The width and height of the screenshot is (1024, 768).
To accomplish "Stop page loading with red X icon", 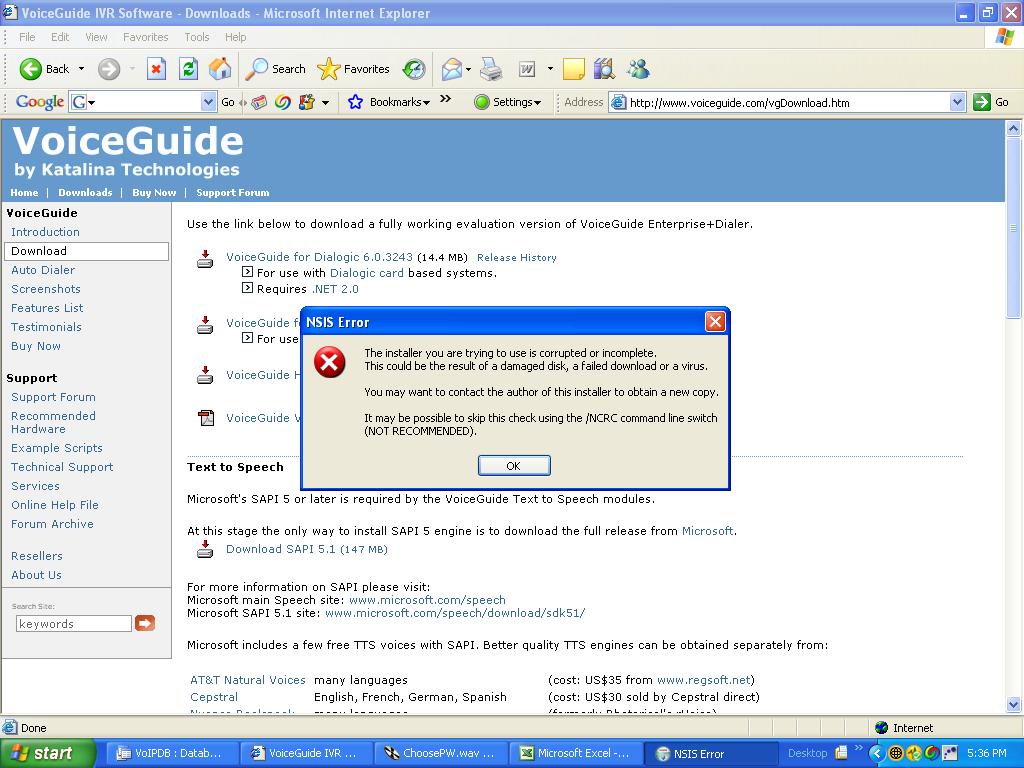I will [156, 69].
